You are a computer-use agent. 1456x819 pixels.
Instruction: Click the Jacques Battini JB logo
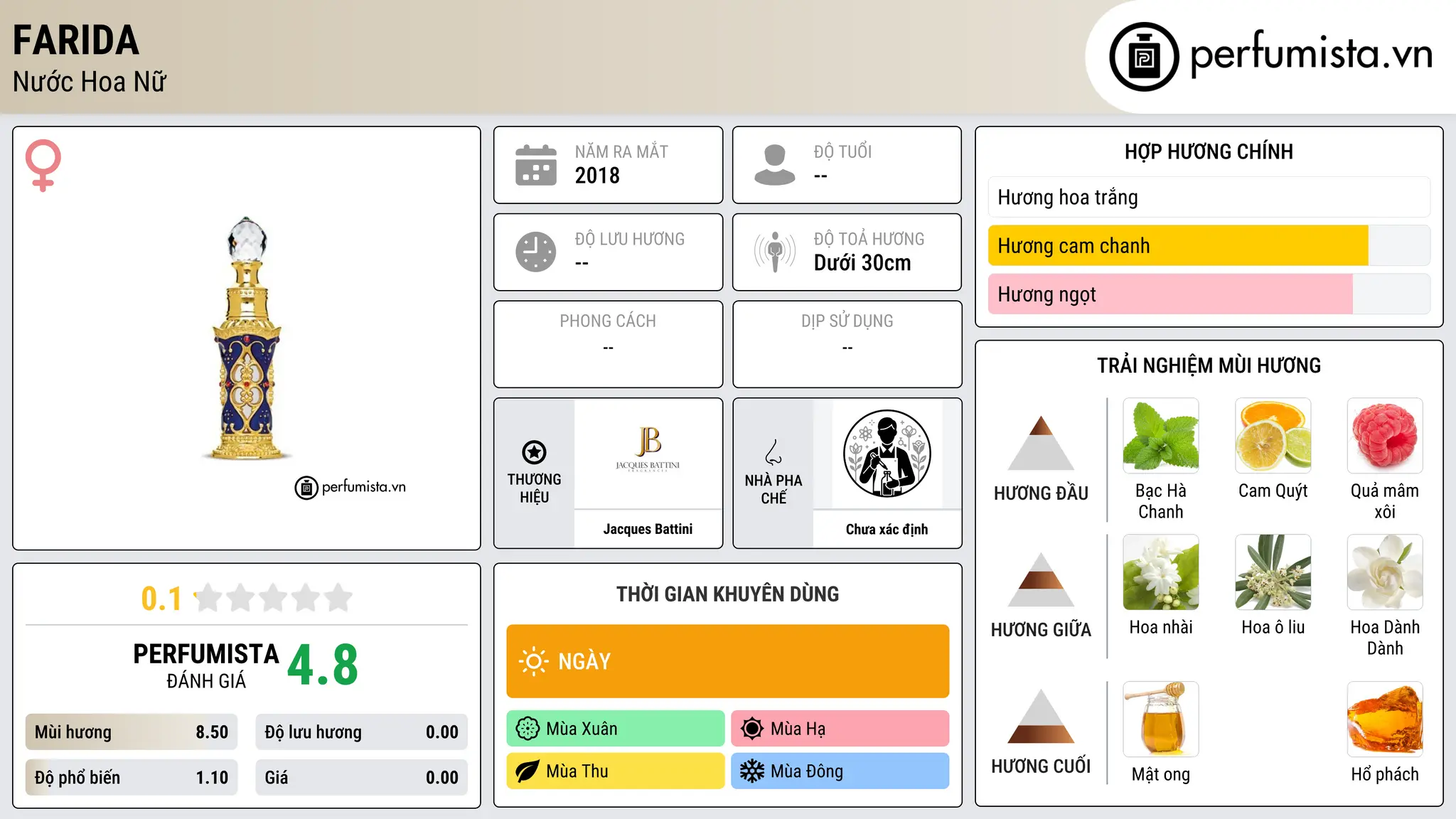[648, 449]
